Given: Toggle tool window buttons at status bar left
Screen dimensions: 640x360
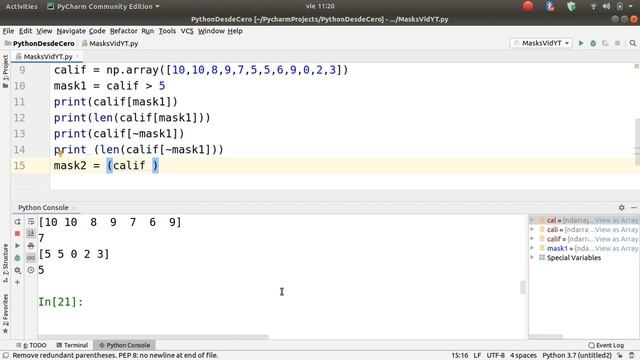Looking at the screenshot, I should pos(6,356).
